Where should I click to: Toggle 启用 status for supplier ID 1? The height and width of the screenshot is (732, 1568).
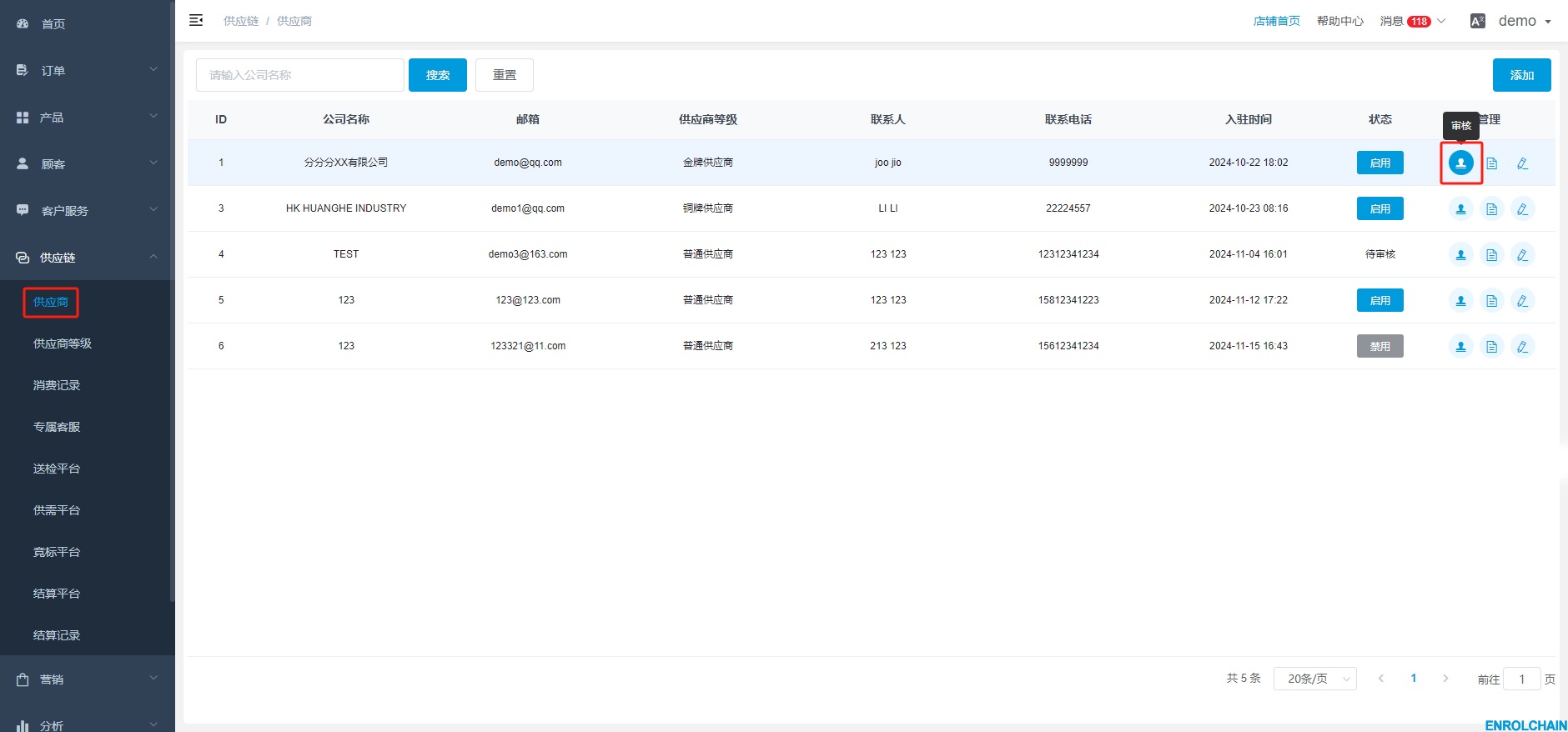(x=1380, y=163)
